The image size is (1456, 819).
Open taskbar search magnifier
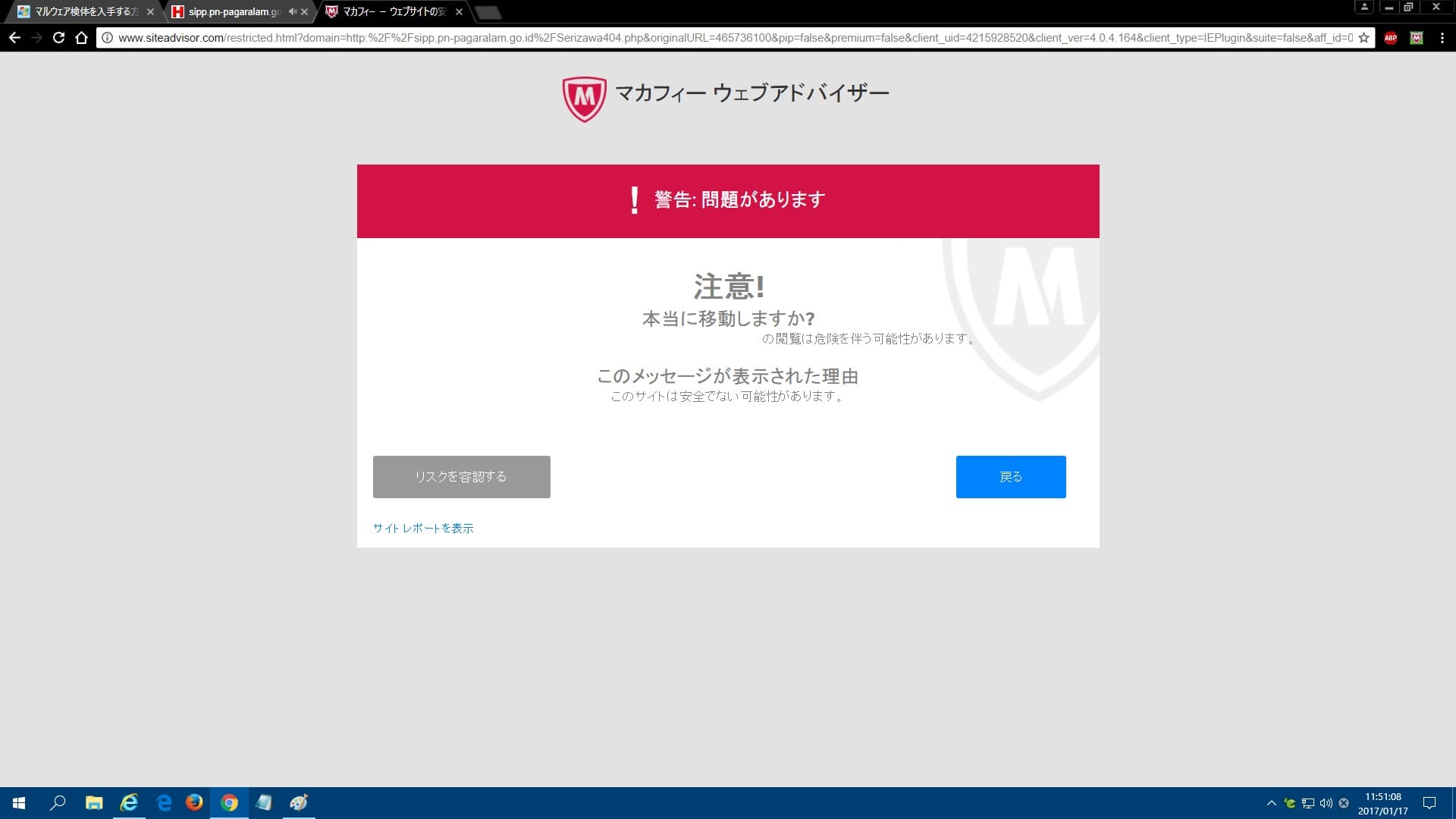coord(58,802)
